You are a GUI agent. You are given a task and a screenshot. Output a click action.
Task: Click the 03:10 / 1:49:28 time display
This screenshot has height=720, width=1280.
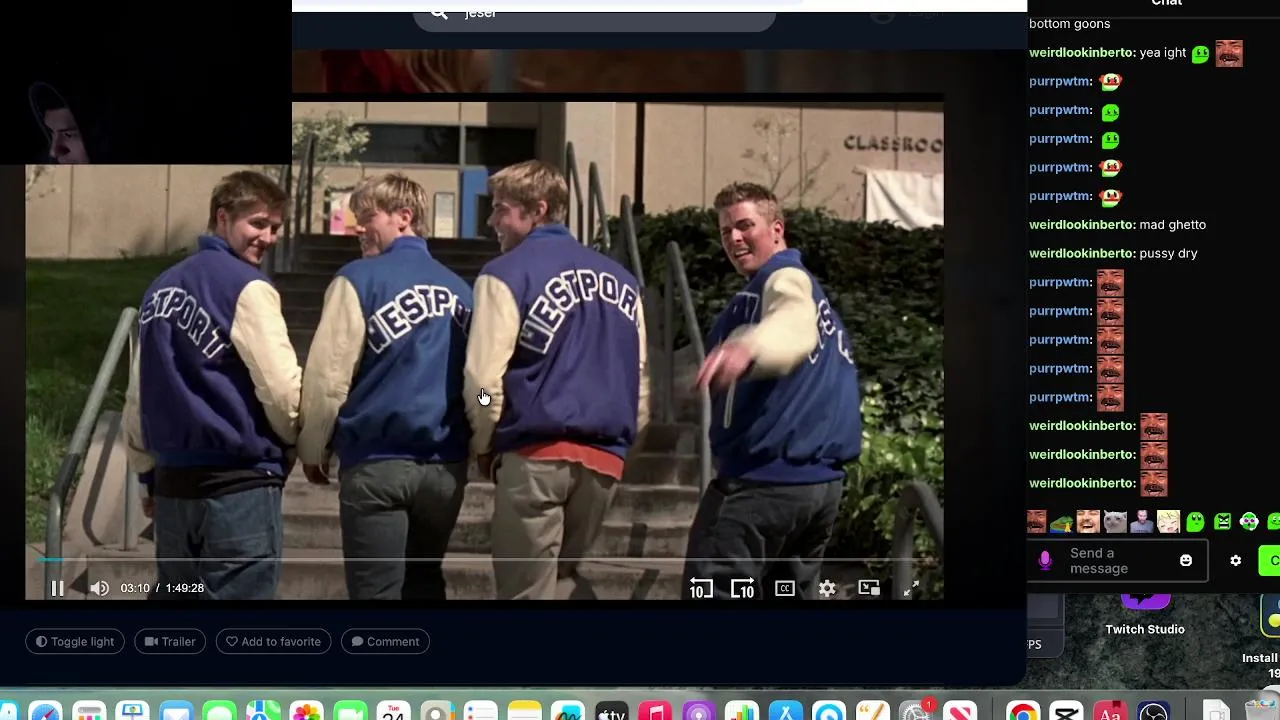tap(162, 588)
